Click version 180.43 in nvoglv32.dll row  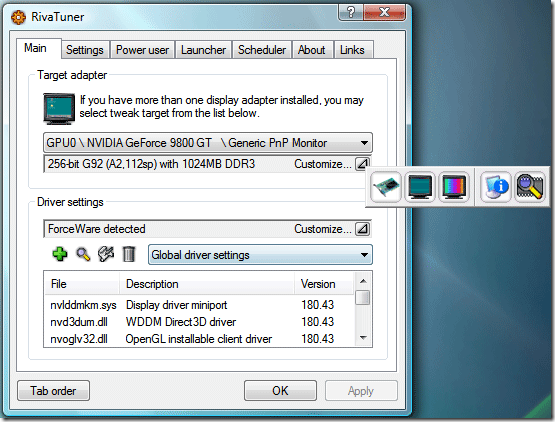click(317, 339)
